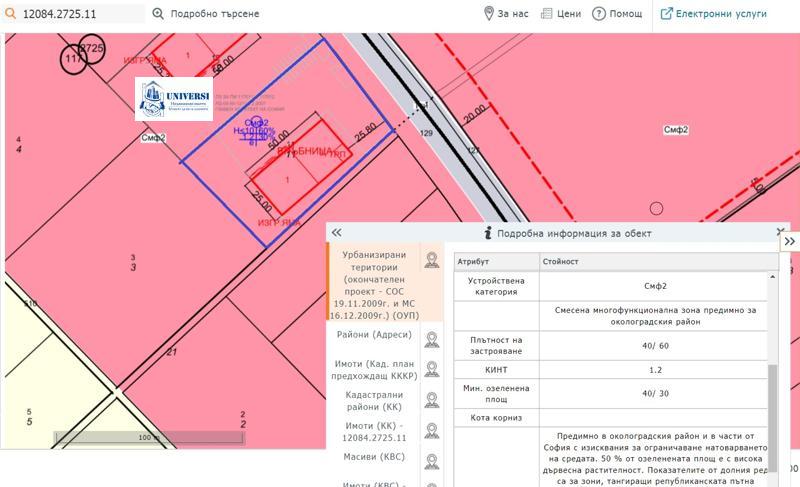Viewport: 800px width, 487px height.
Task: Open the Цени menu item
Action: [x=560, y=14]
